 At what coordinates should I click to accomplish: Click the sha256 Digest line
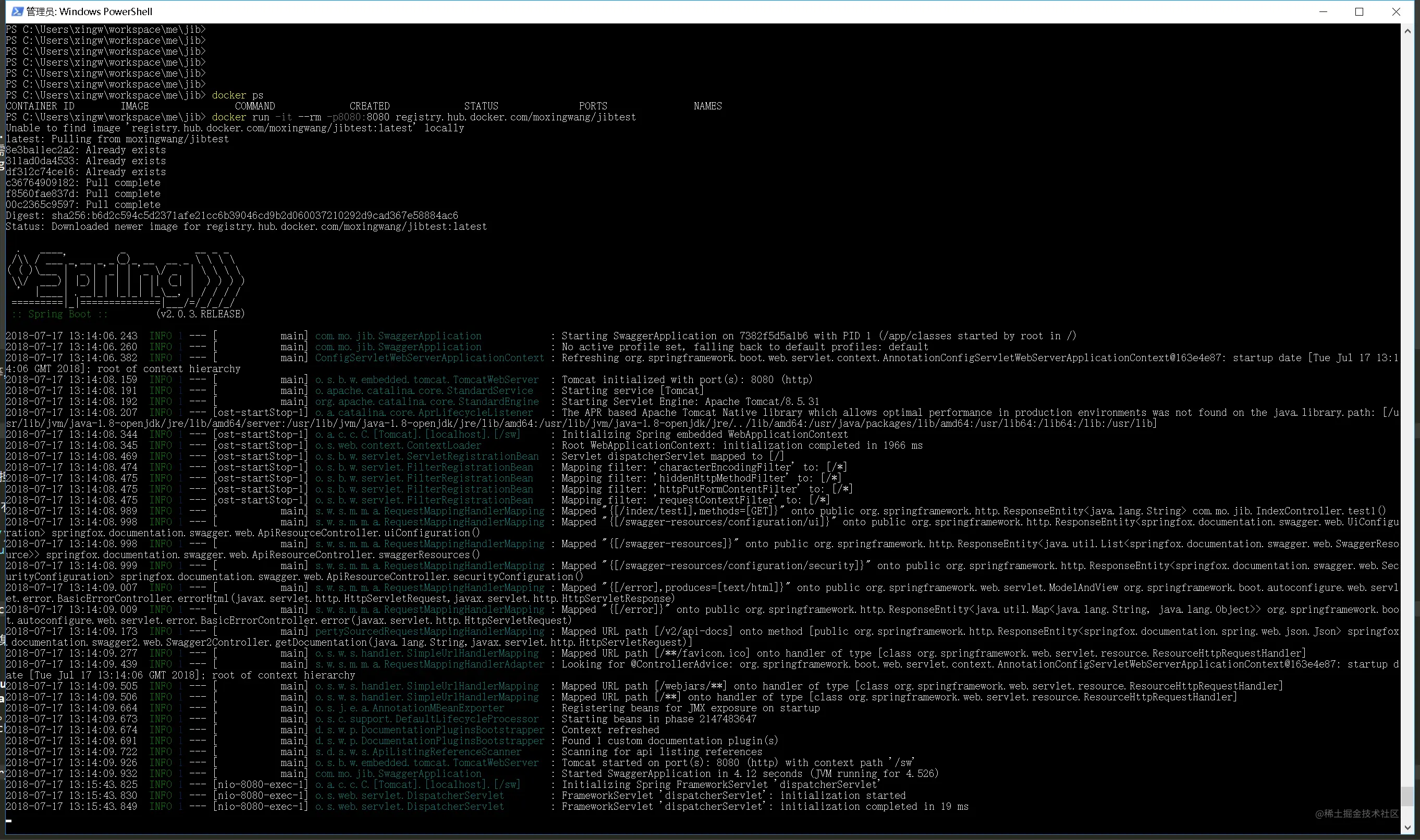232,216
